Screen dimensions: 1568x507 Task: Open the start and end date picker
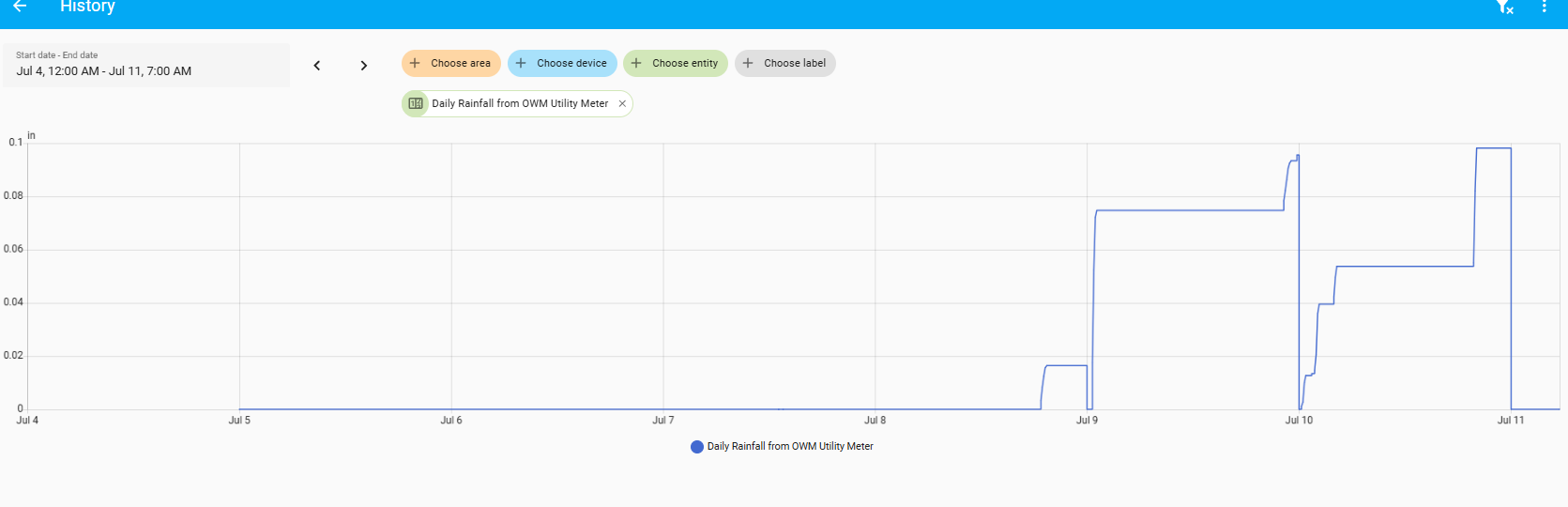pyautogui.click(x=146, y=65)
